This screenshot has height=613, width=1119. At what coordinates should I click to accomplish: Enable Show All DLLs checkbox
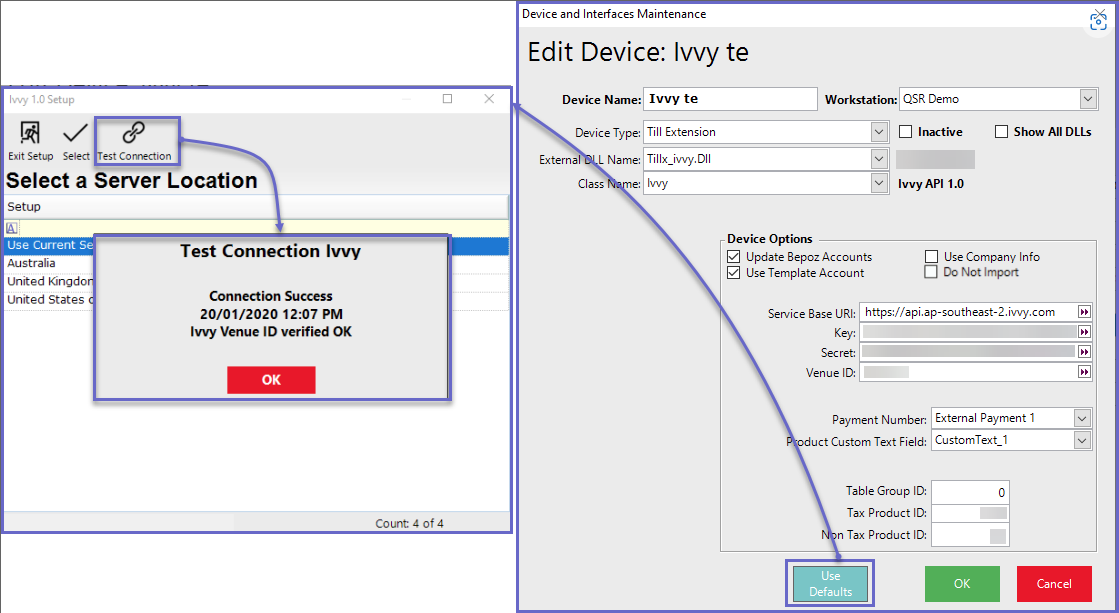click(x=1001, y=132)
